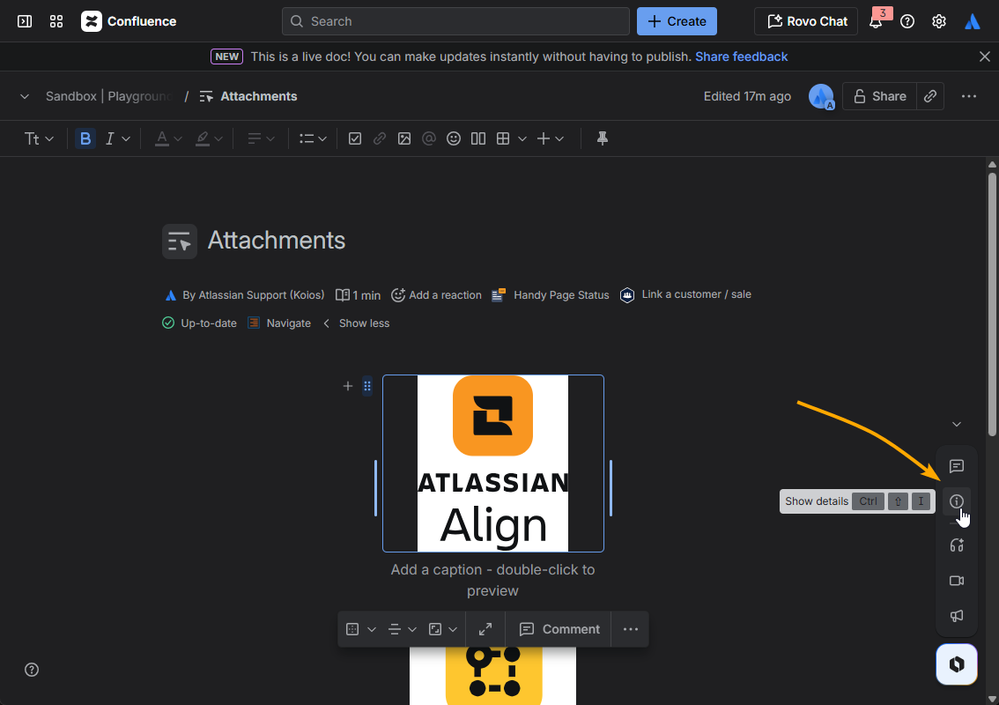Expand the breadcrumb chevron
Screen dimensions: 999x705
pyautogui.click(x=24, y=97)
